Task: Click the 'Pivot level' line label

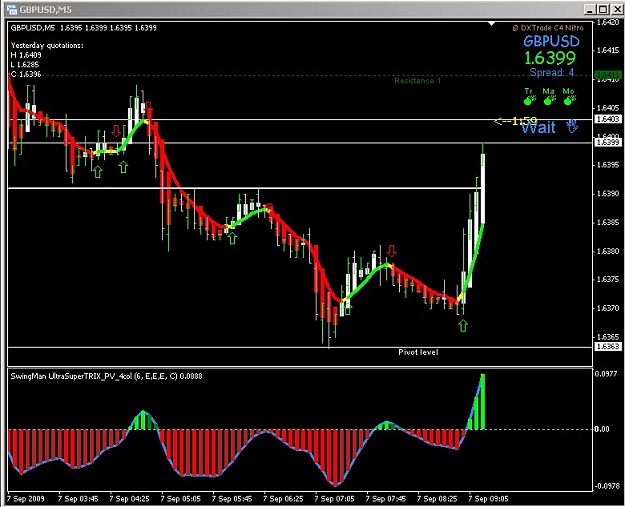Action: pos(418,352)
